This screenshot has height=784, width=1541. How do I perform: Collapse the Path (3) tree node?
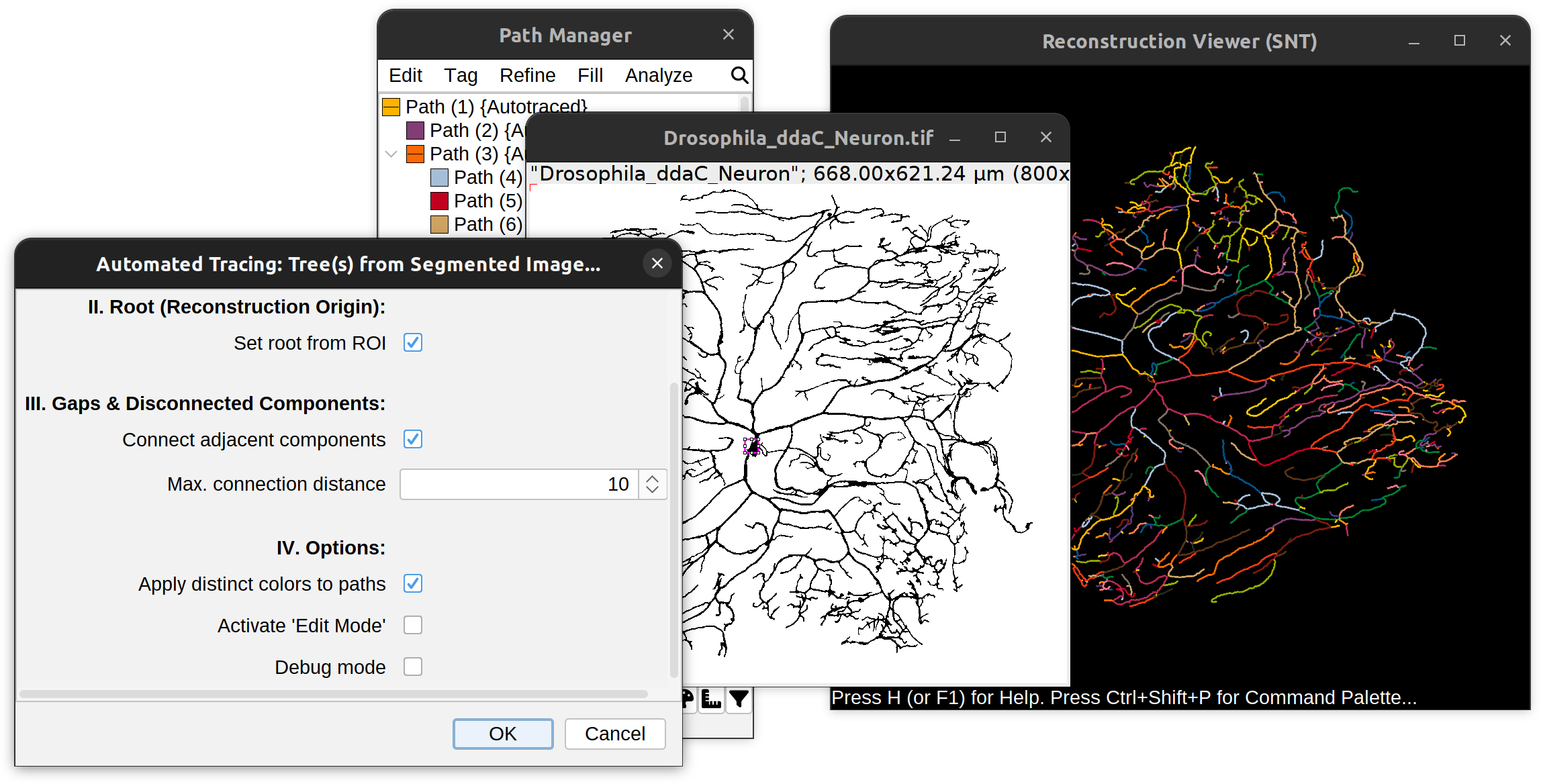tap(391, 154)
